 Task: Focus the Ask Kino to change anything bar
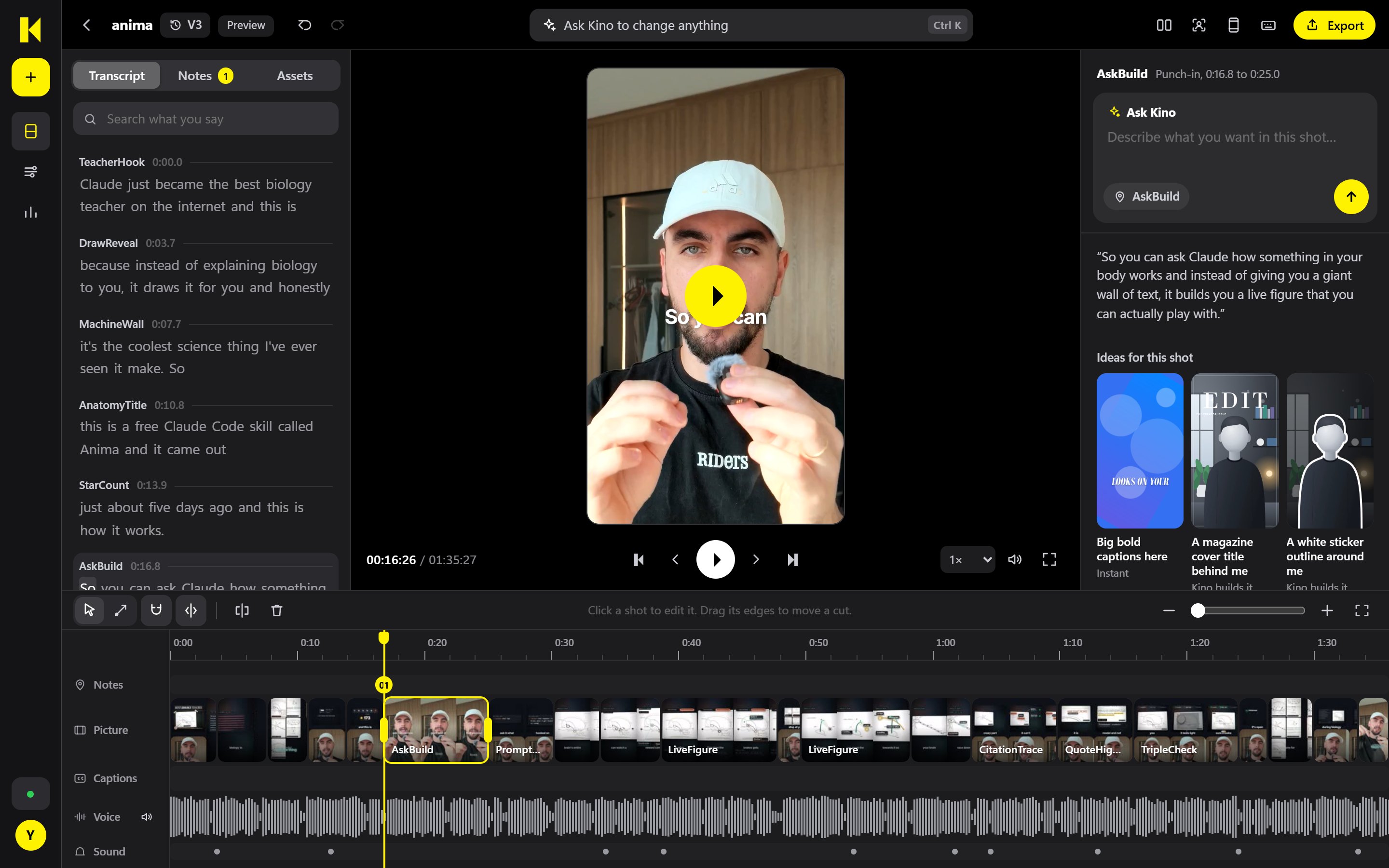(x=751, y=25)
